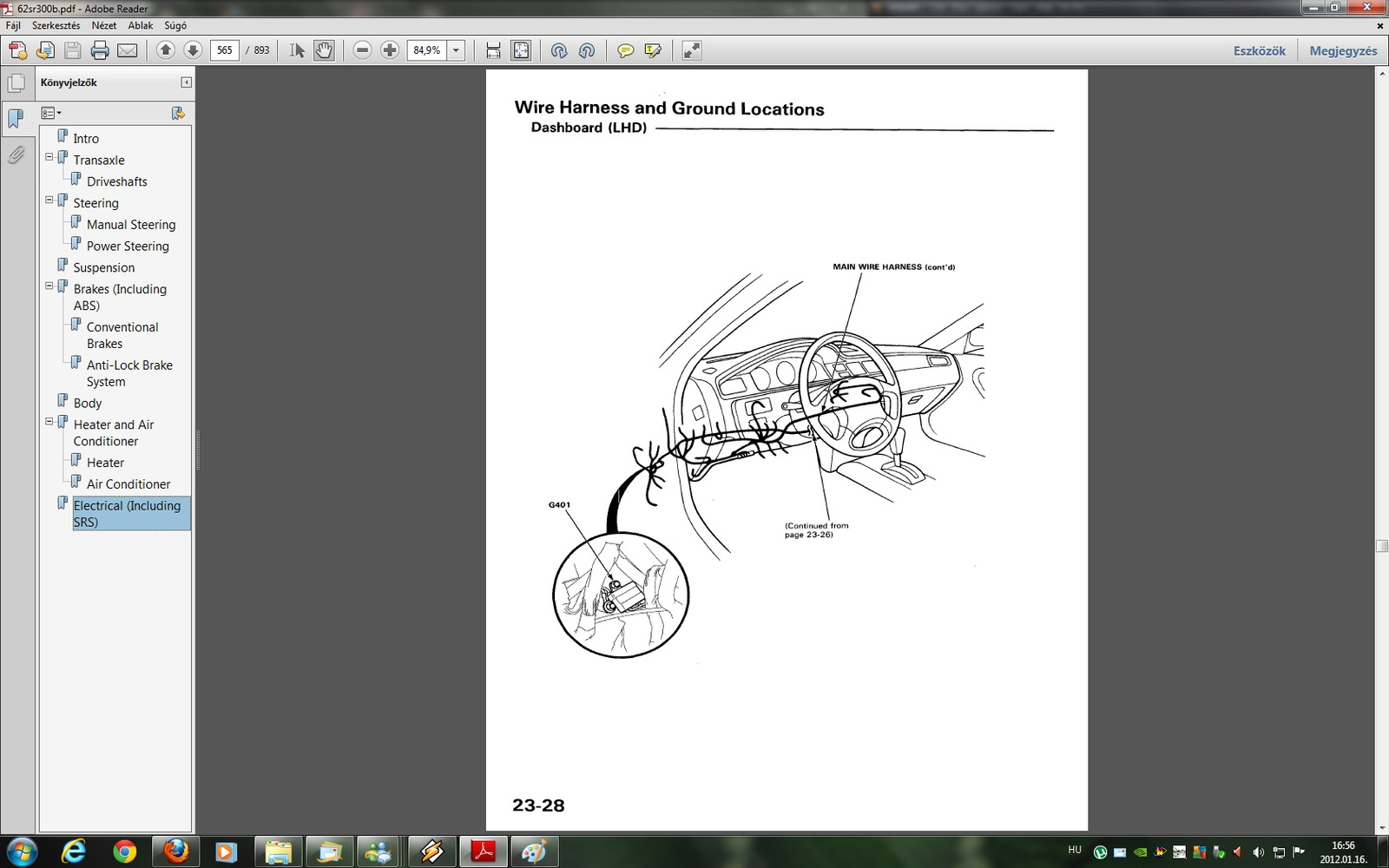Open the volume speaker tray icon

[x=1258, y=852]
